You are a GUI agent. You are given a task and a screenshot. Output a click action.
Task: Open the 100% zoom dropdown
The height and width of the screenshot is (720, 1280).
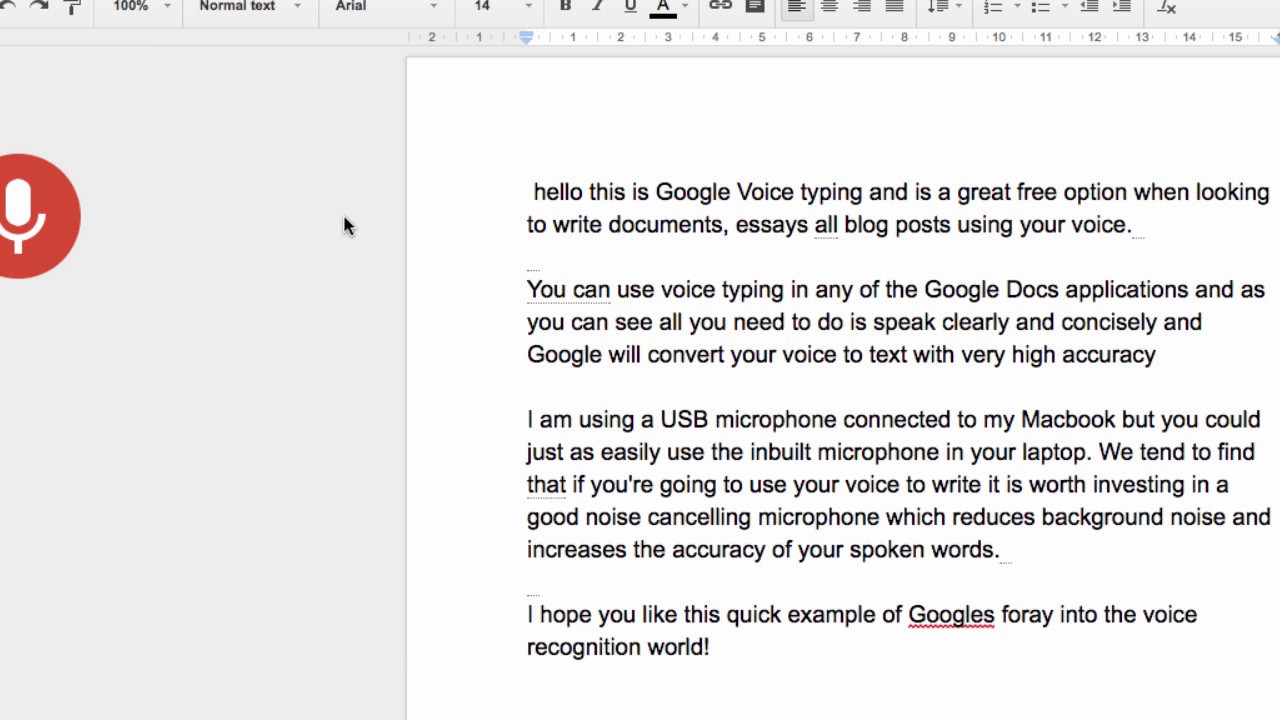pyautogui.click(x=141, y=6)
